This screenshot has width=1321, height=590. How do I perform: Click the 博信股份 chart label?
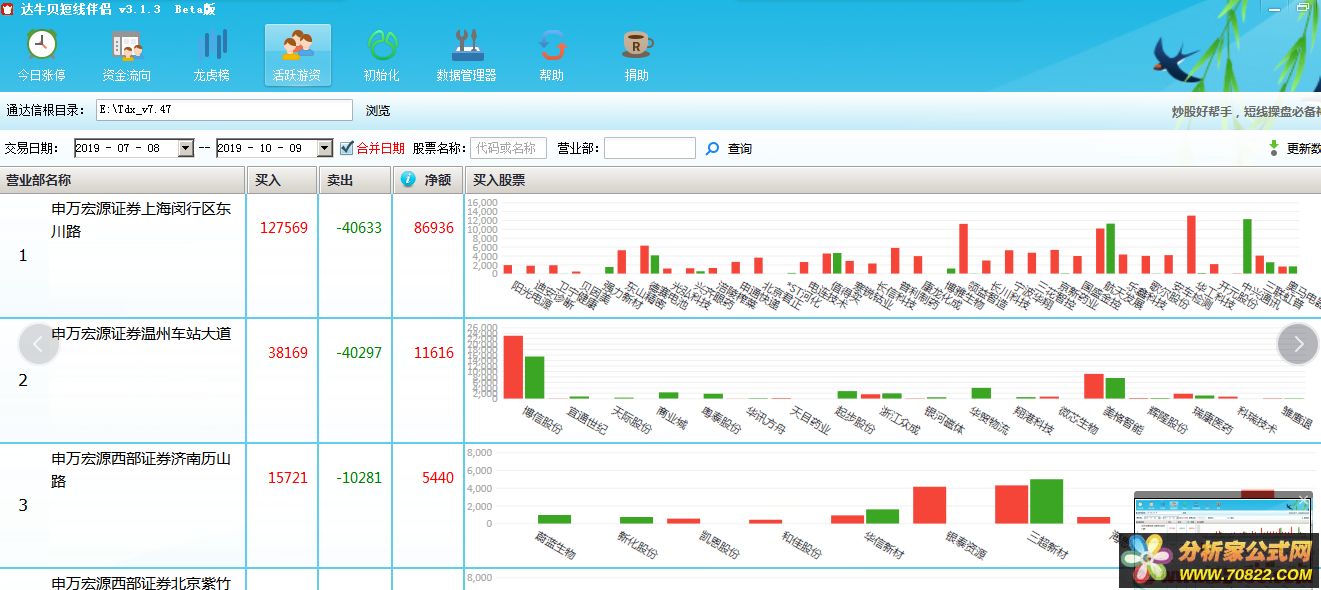(543, 419)
